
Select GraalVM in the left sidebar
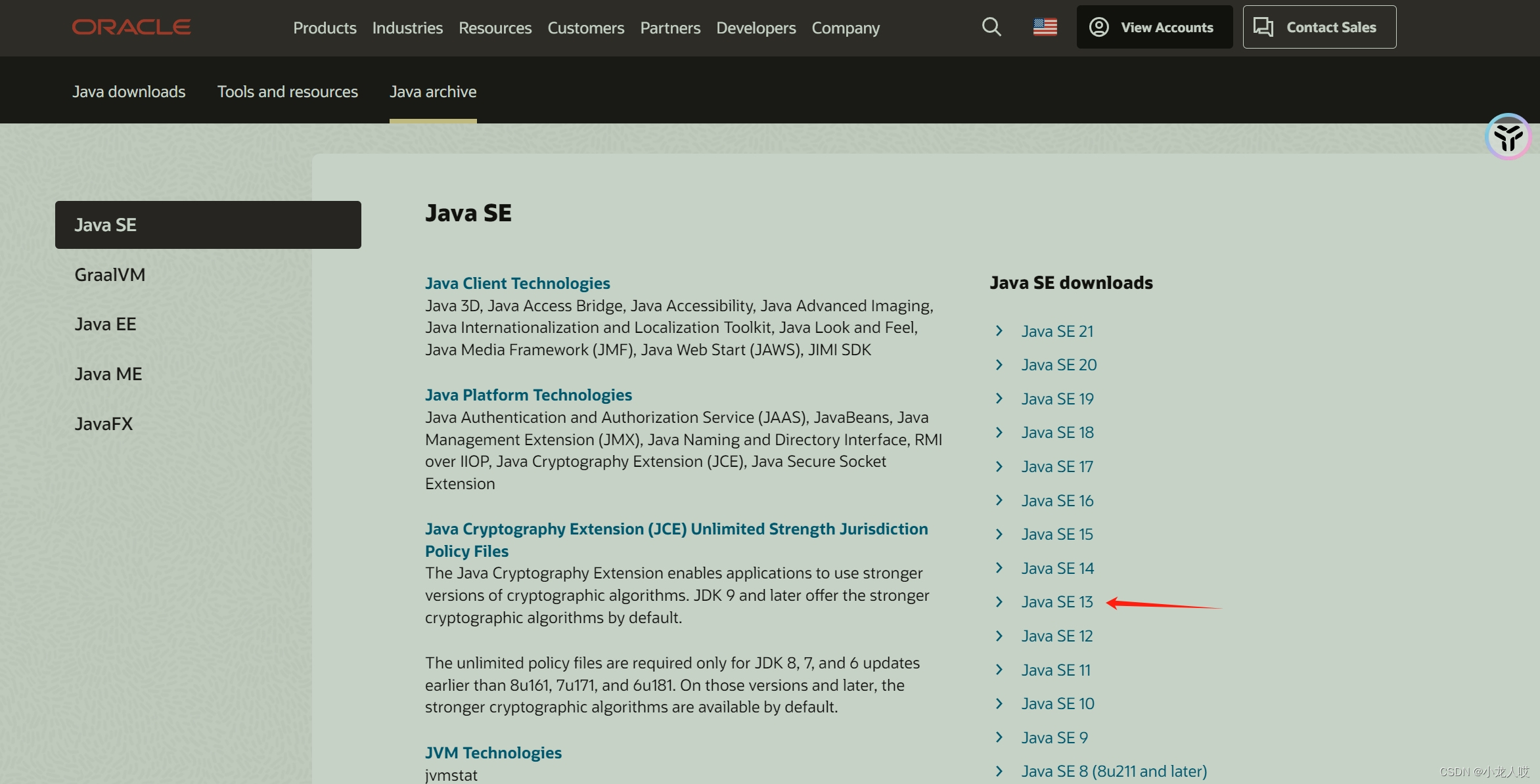tap(110, 274)
